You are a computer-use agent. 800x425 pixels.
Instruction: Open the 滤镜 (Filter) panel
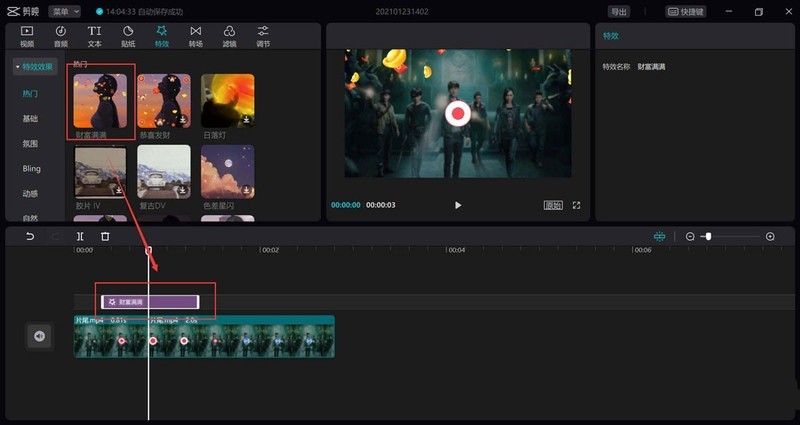229,36
